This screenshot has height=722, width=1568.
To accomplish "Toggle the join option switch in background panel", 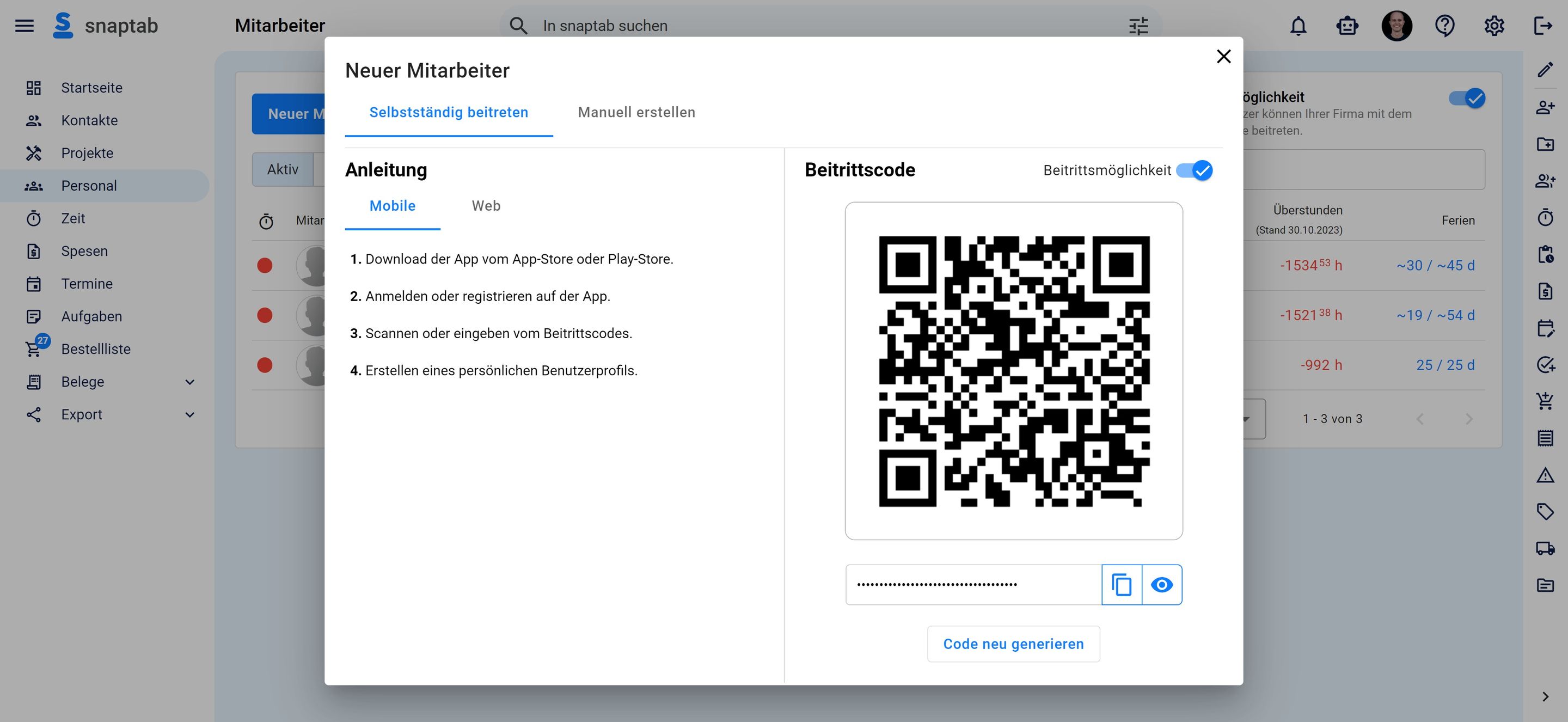I will point(1466,98).
